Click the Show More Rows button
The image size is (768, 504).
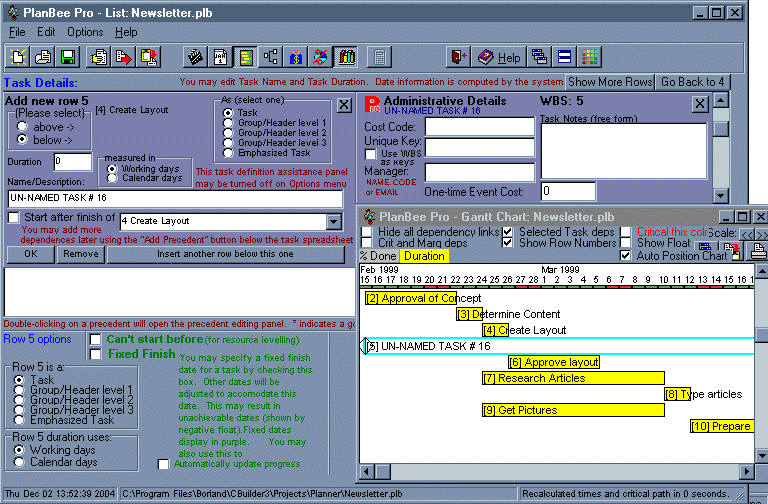tap(610, 82)
